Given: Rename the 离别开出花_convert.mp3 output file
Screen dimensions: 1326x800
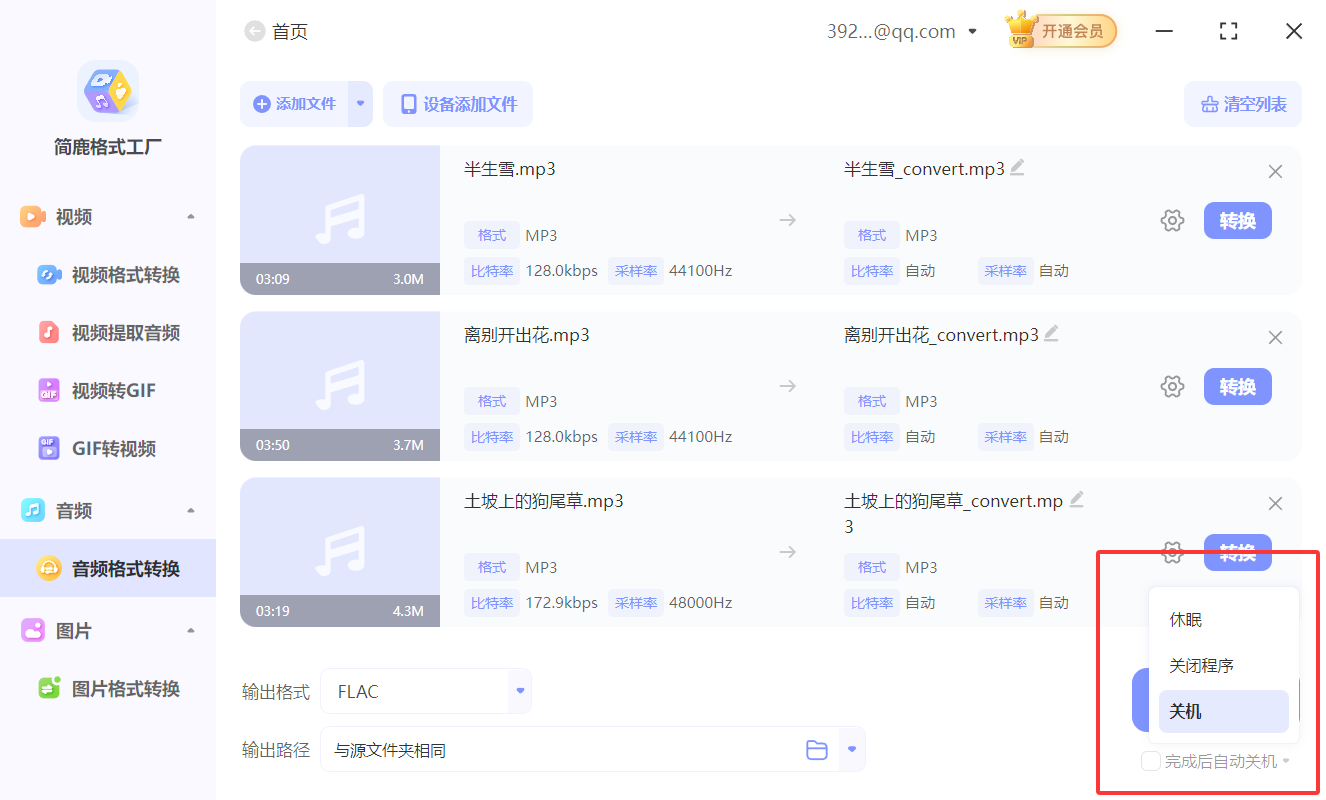Looking at the screenshot, I should (x=1050, y=334).
